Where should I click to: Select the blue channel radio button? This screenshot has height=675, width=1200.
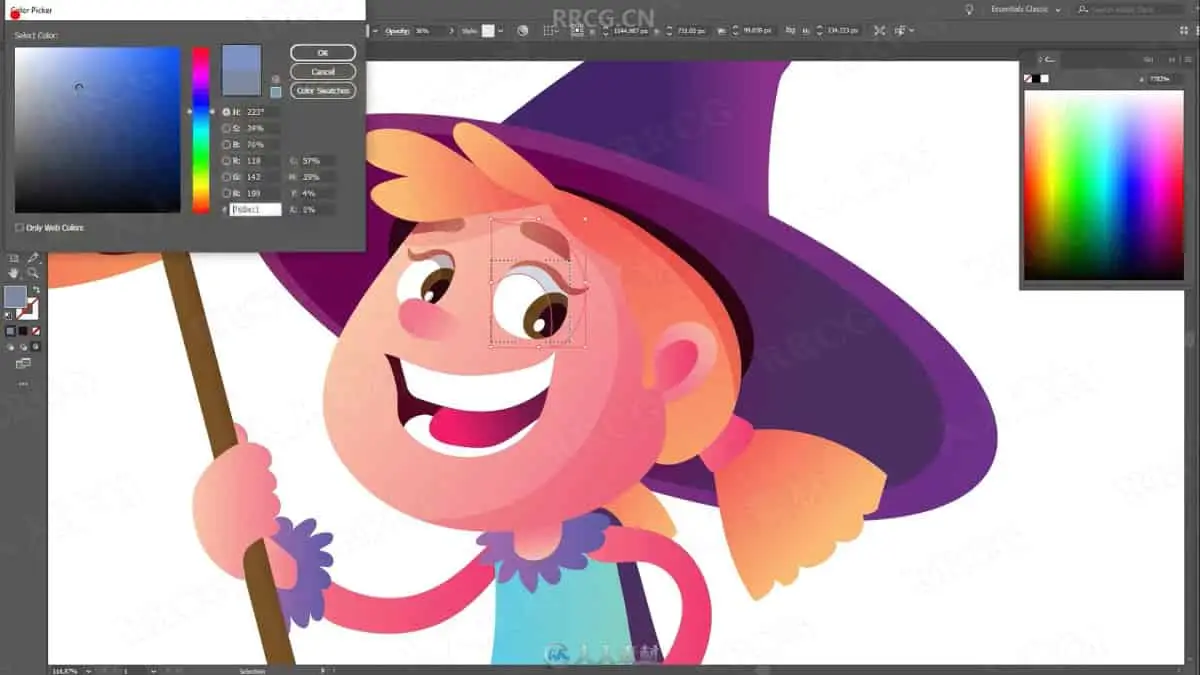[x=227, y=193]
